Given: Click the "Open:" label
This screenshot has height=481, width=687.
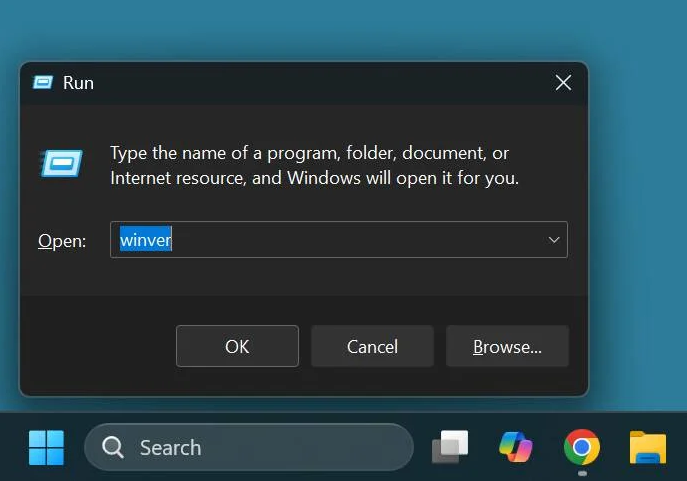Looking at the screenshot, I should tap(62, 241).
